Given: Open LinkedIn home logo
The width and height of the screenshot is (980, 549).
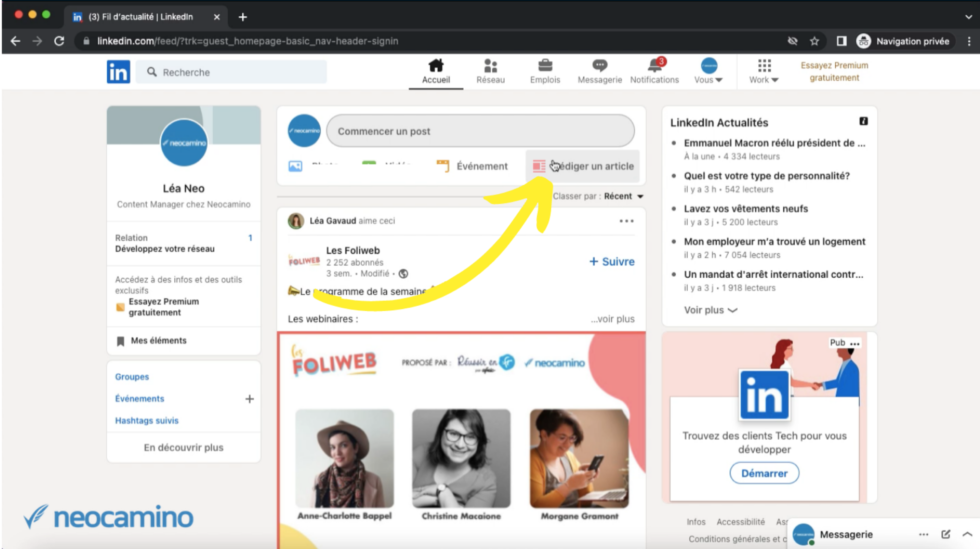Looking at the screenshot, I should coord(118,72).
